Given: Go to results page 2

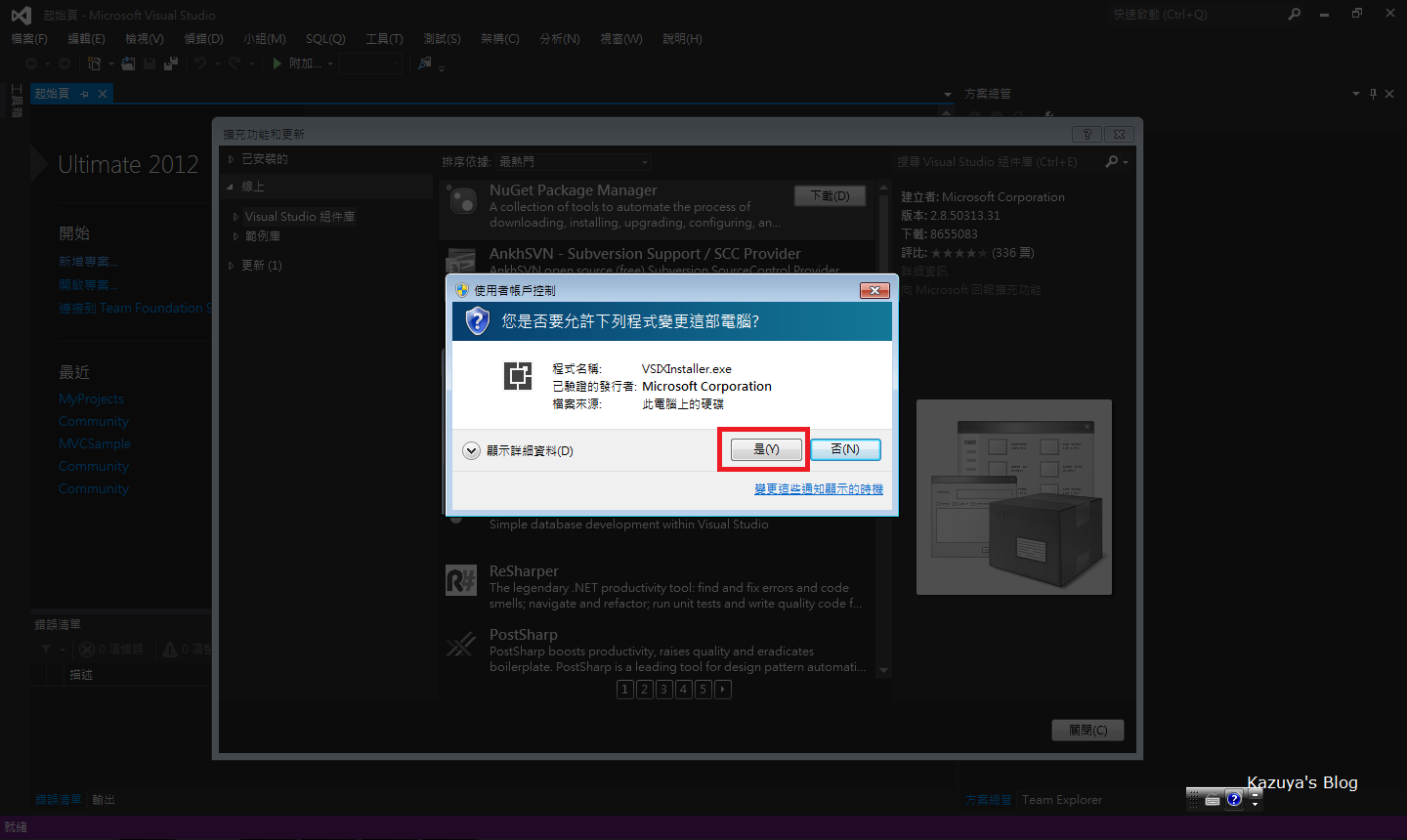Looking at the screenshot, I should 644,689.
